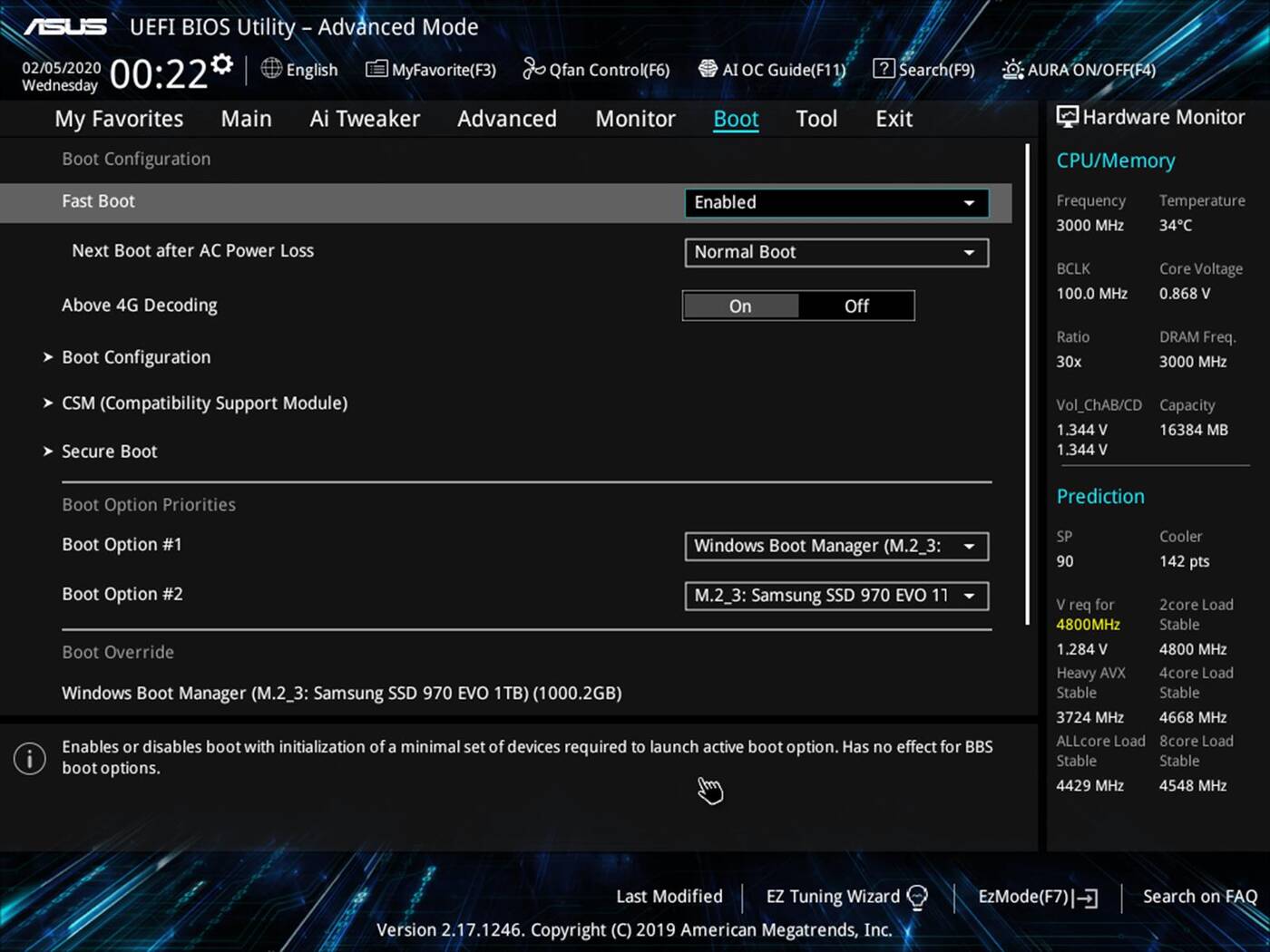Switch to EzMode with the F7 icon

(1035, 896)
